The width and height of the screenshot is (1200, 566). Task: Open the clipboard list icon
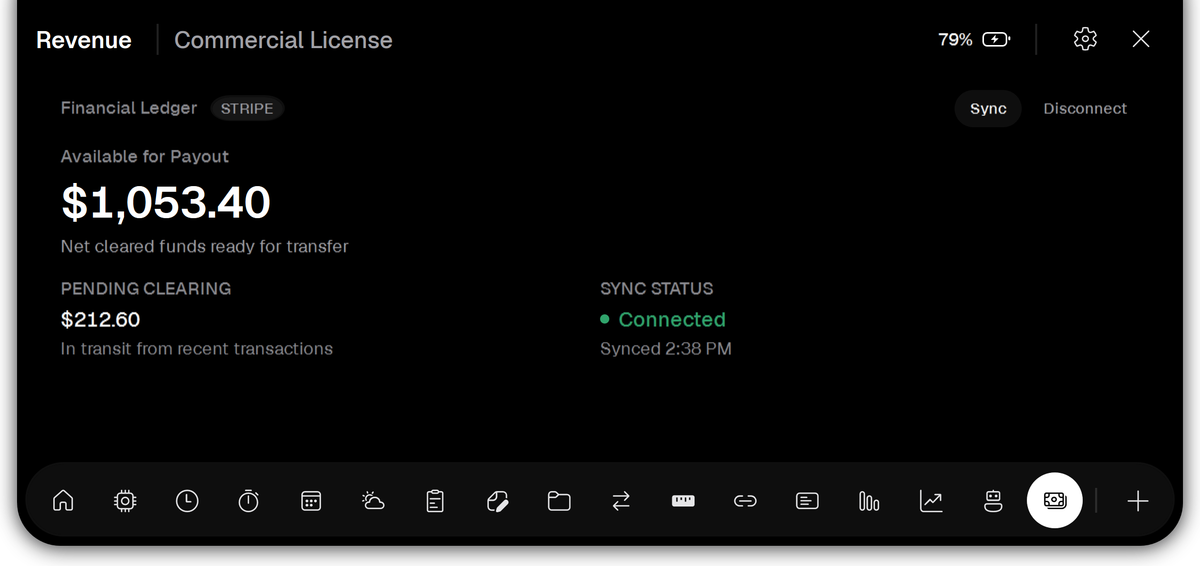coord(435,501)
